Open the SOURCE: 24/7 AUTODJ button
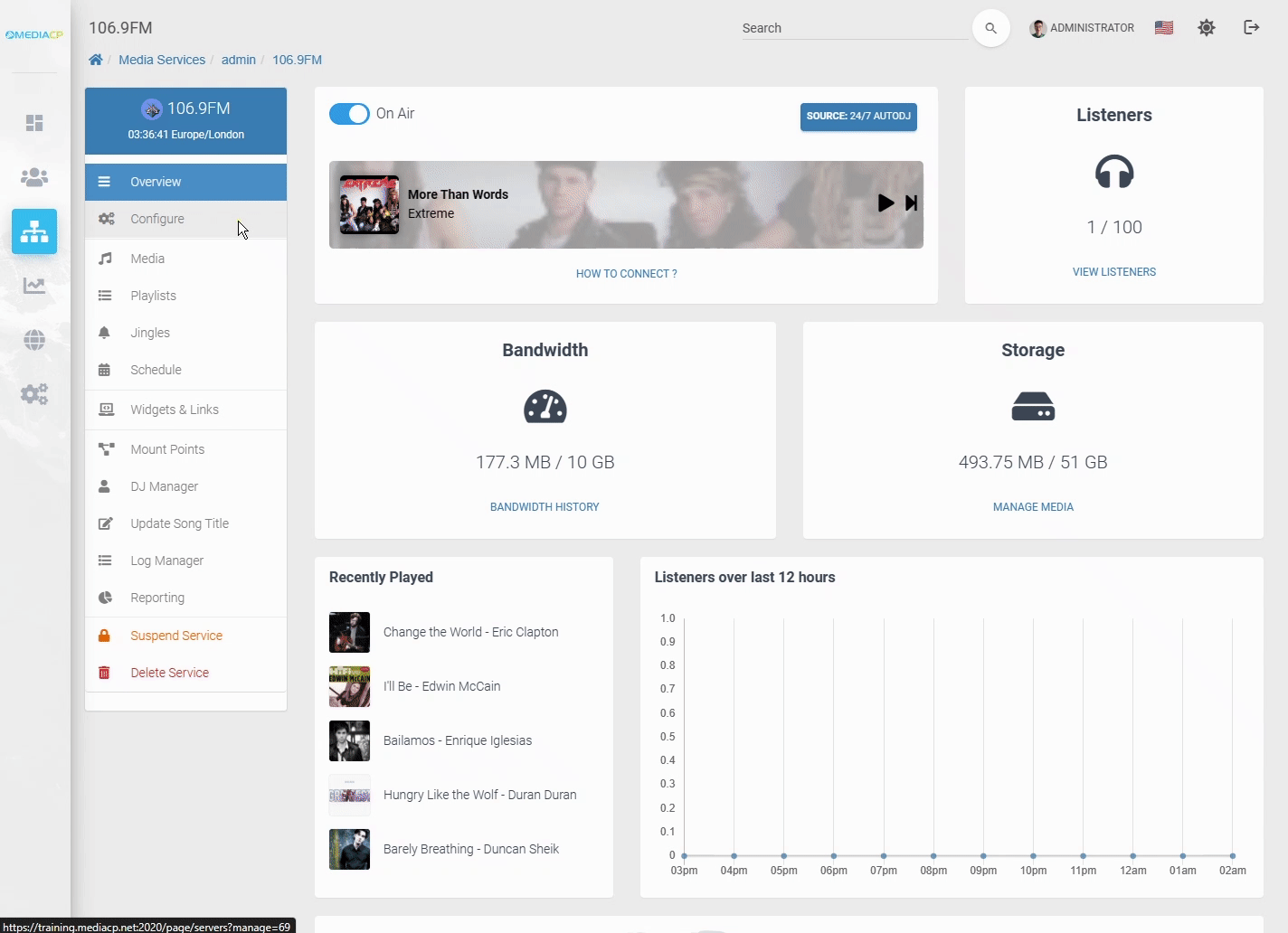This screenshot has width=1288, height=933. (x=857, y=117)
